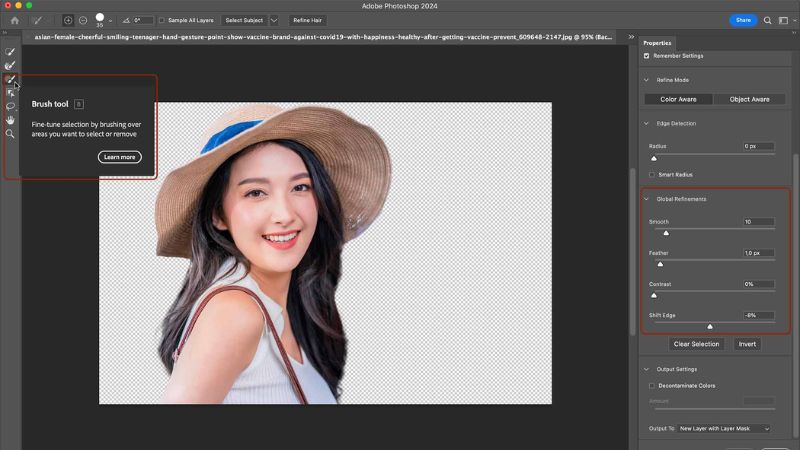800x450 pixels.
Task: Choose Object Aware refine mode
Action: pos(749,99)
